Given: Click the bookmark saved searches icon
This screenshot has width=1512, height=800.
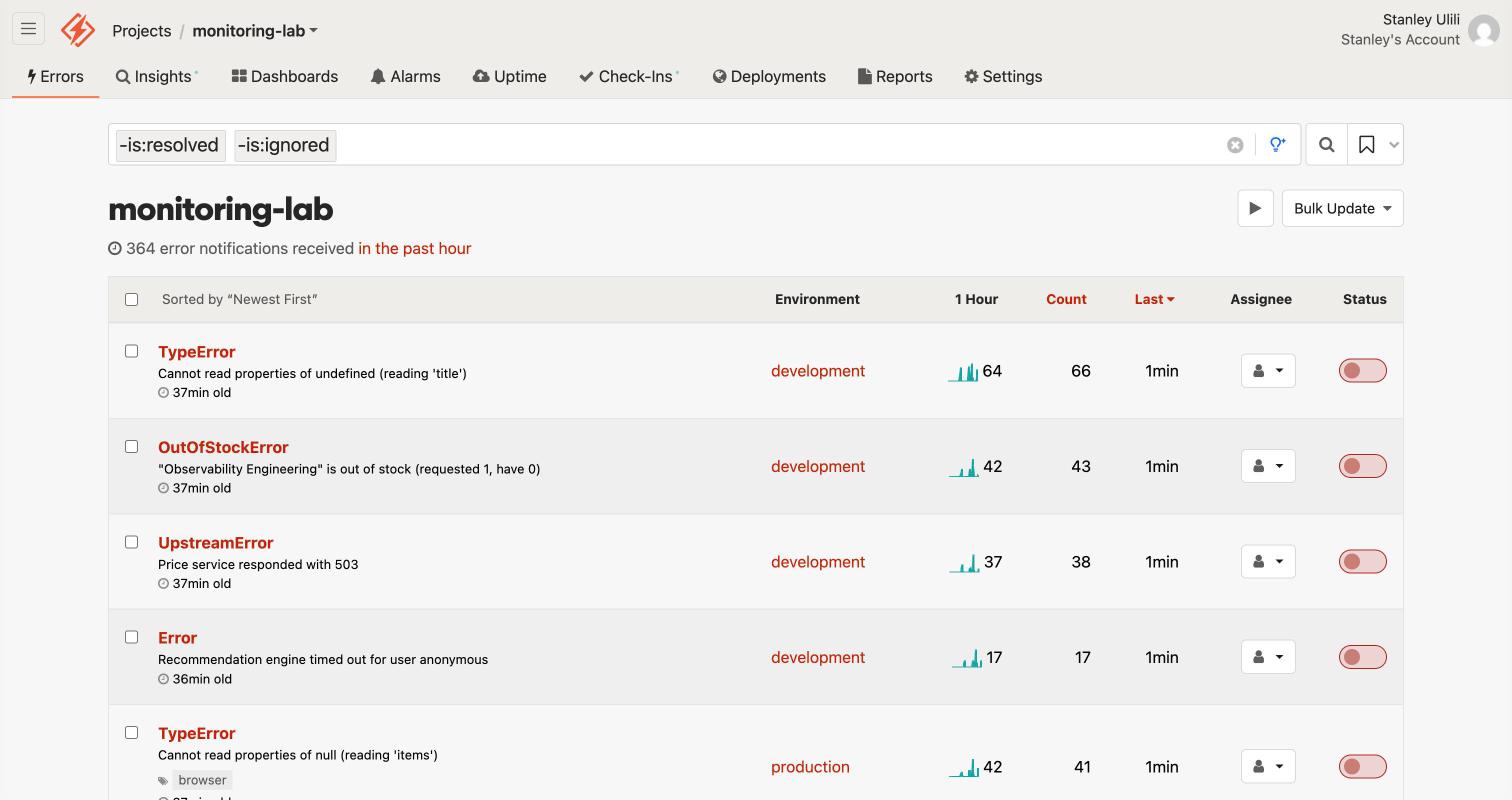Looking at the screenshot, I should tap(1366, 145).
